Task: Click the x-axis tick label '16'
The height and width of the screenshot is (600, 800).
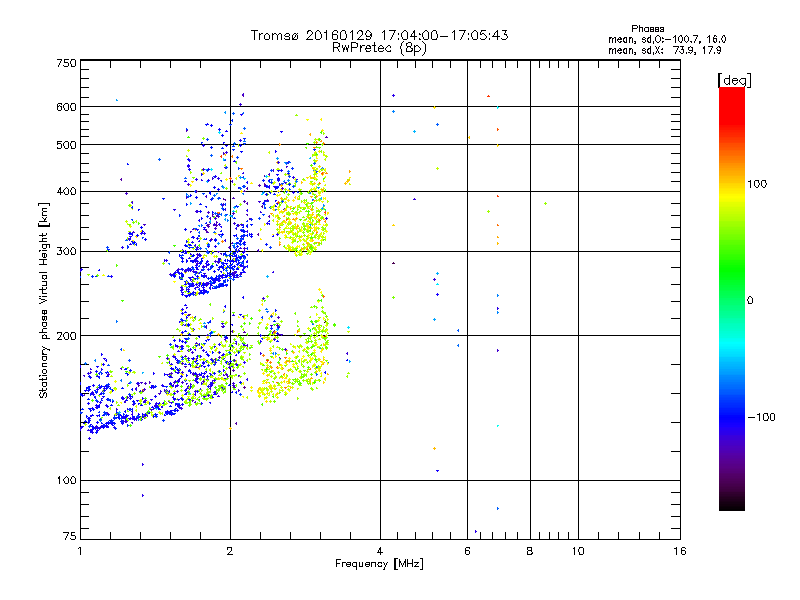Action: (680, 551)
